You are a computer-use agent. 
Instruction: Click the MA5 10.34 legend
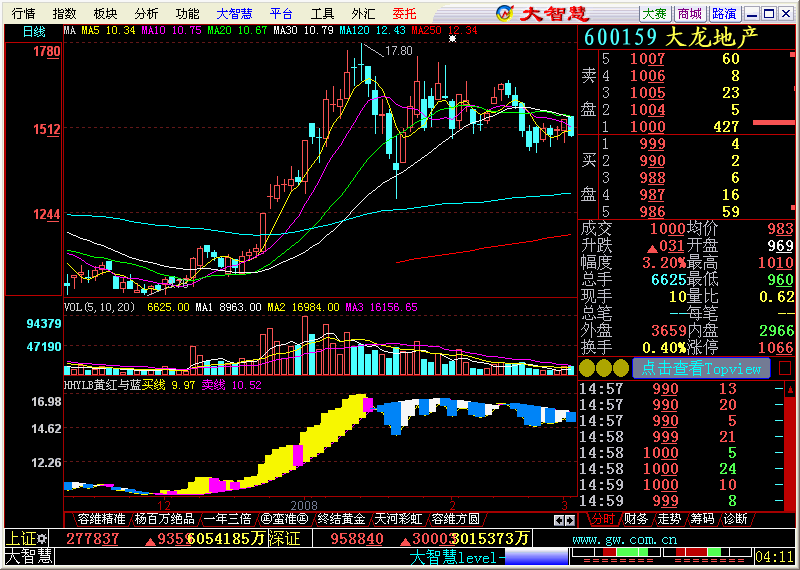tap(108, 31)
